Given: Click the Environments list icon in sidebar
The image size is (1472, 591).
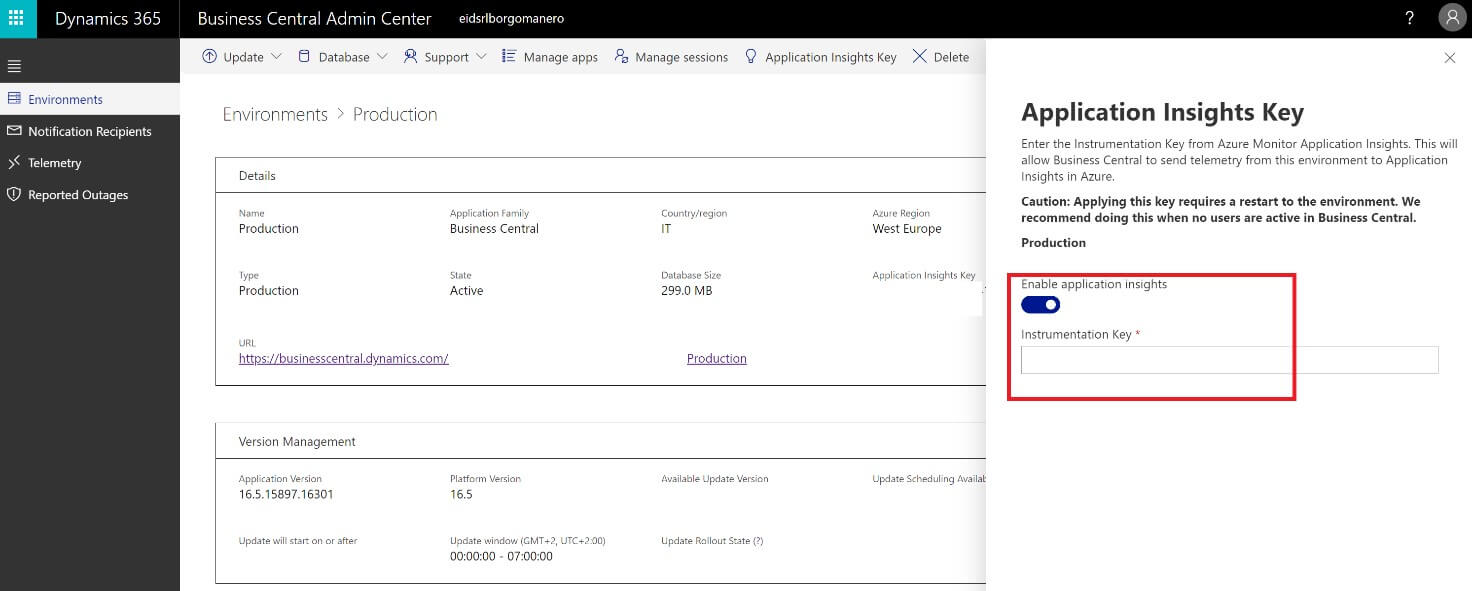Looking at the screenshot, I should 14,99.
